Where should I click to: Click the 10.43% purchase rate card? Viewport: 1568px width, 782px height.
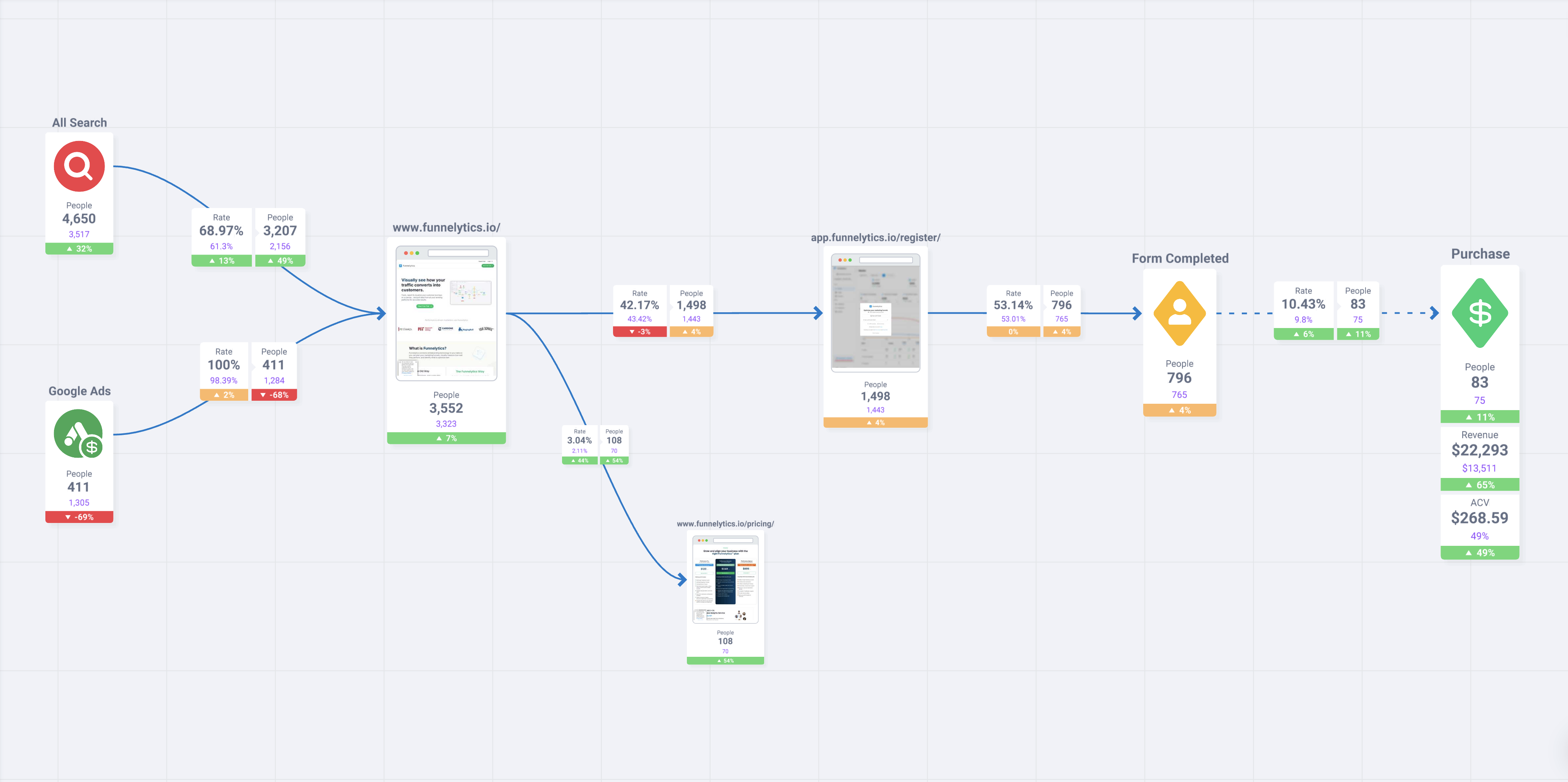[x=1303, y=304]
